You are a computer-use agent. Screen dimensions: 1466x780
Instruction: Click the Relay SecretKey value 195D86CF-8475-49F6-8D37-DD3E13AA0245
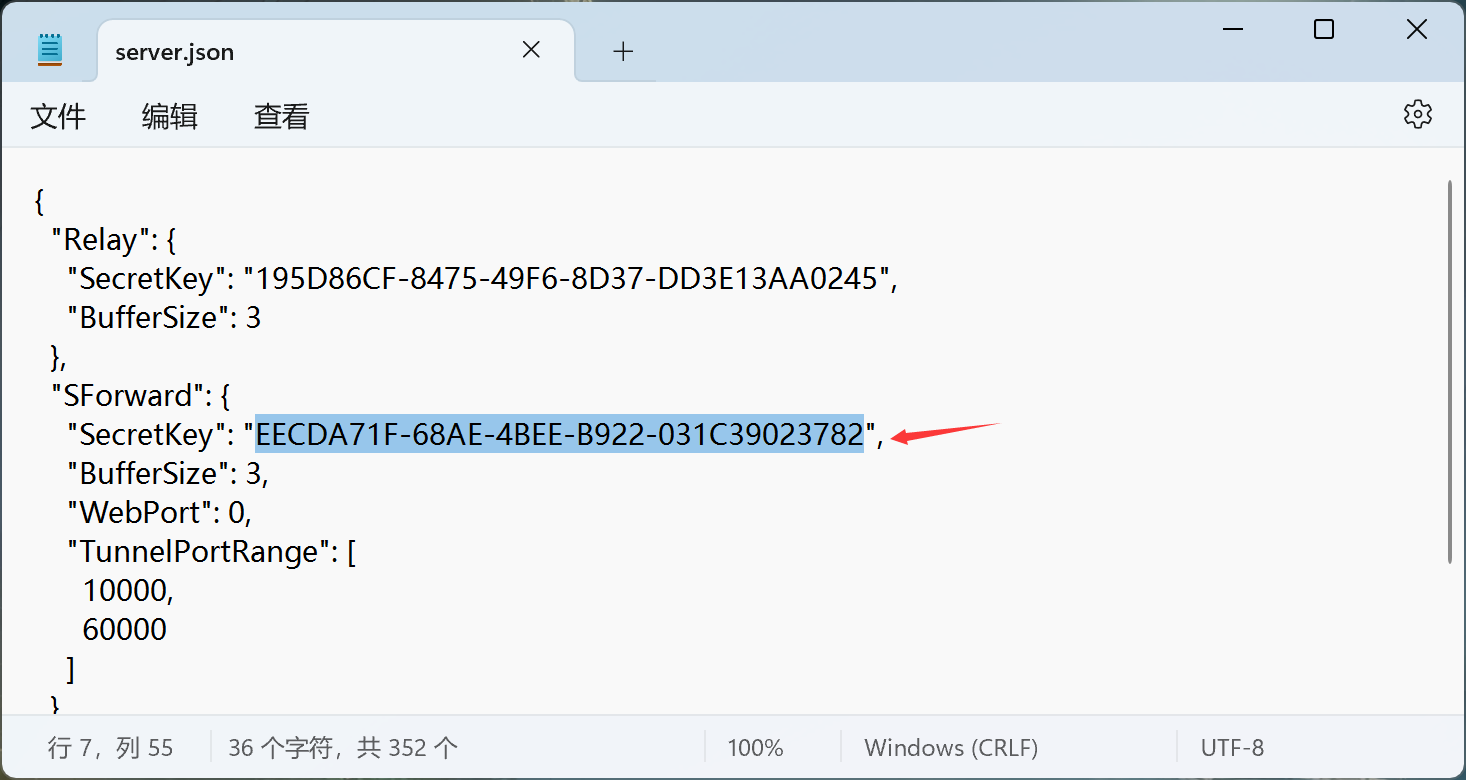566,279
